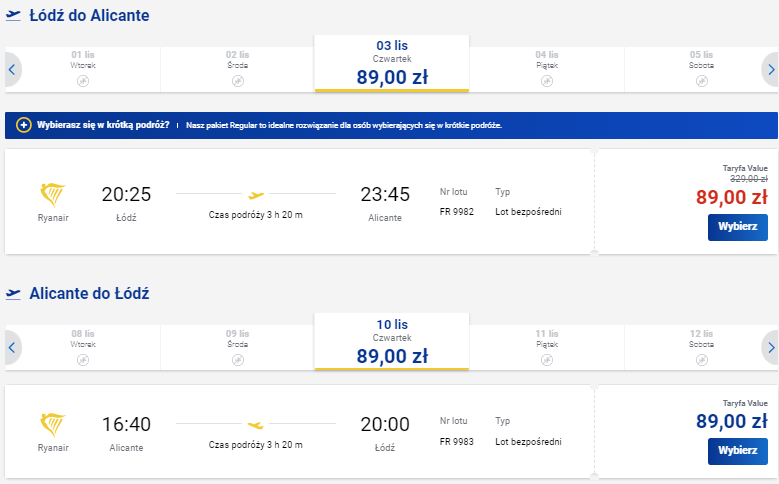Click the Ryanair harp logo on flight FR 9983
Screen dimensions: 779x484
coord(53,424)
